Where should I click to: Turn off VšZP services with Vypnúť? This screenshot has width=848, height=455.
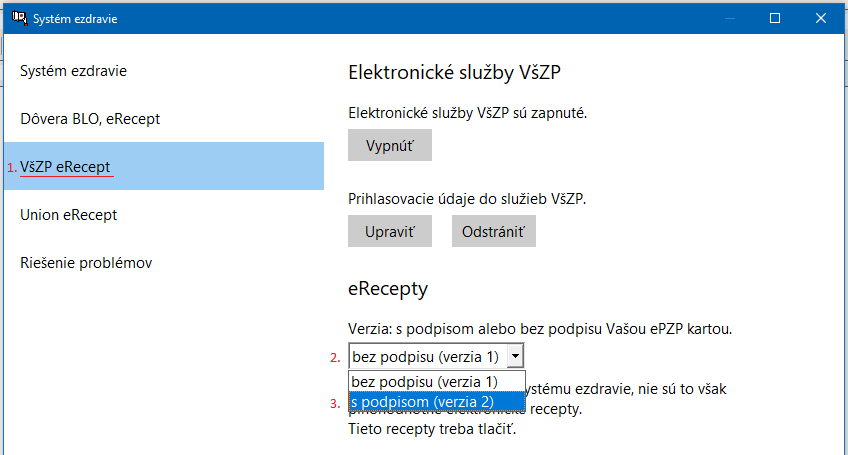390,145
